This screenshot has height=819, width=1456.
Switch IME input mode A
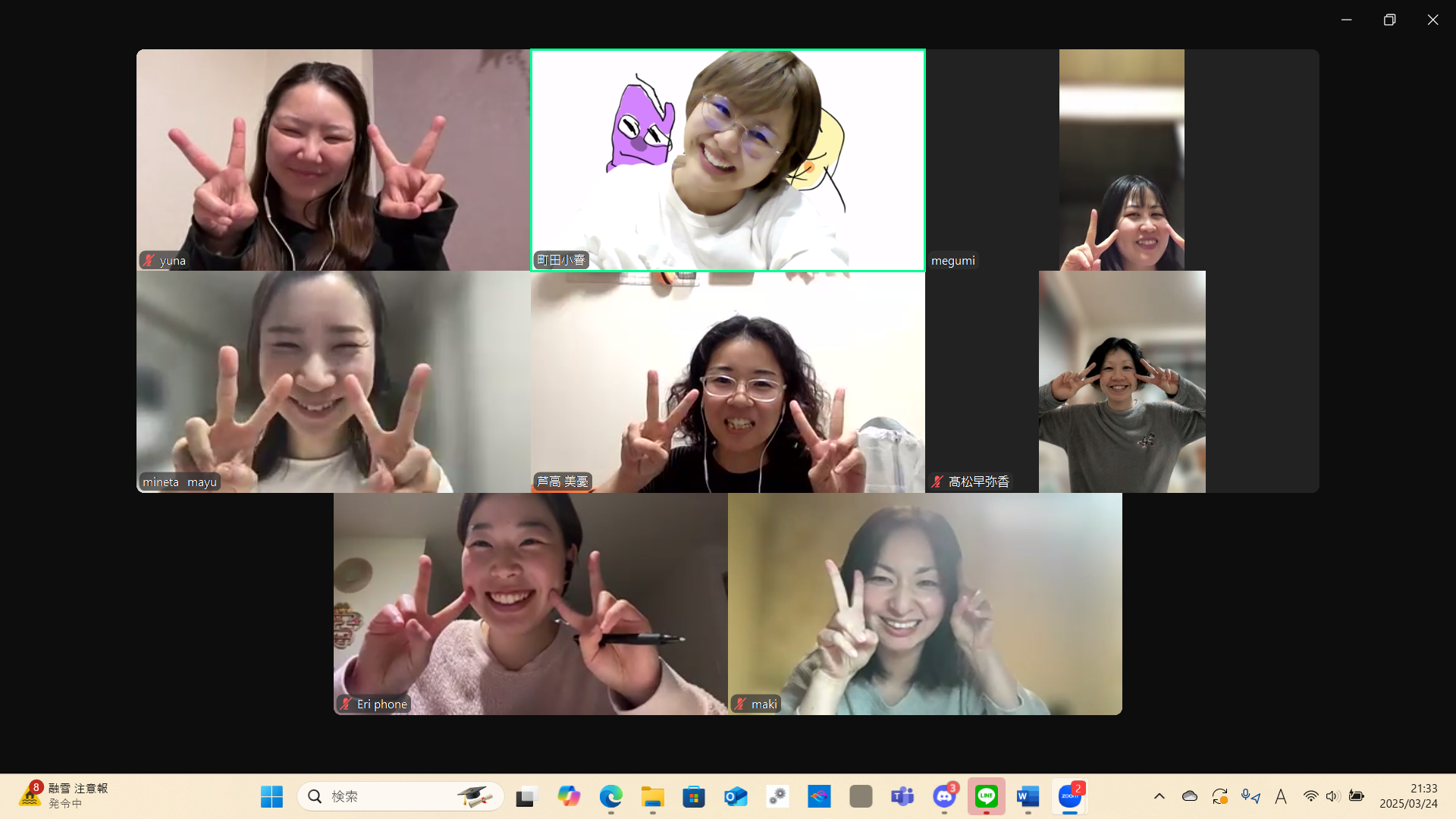(1281, 796)
